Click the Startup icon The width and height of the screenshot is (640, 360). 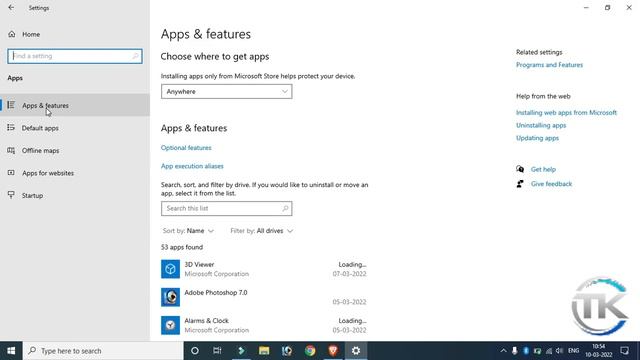tap(11, 195)
